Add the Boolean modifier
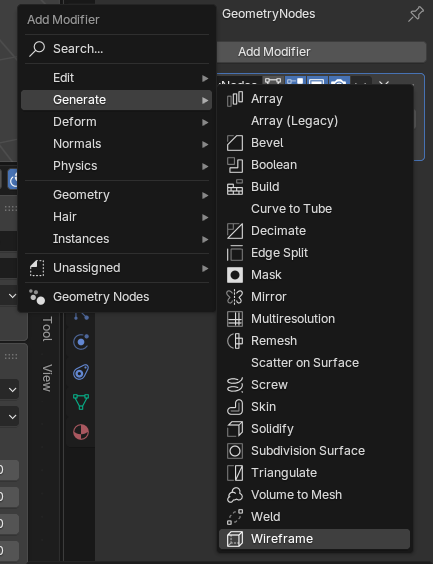The image size is (433, 564). [314, 165]
